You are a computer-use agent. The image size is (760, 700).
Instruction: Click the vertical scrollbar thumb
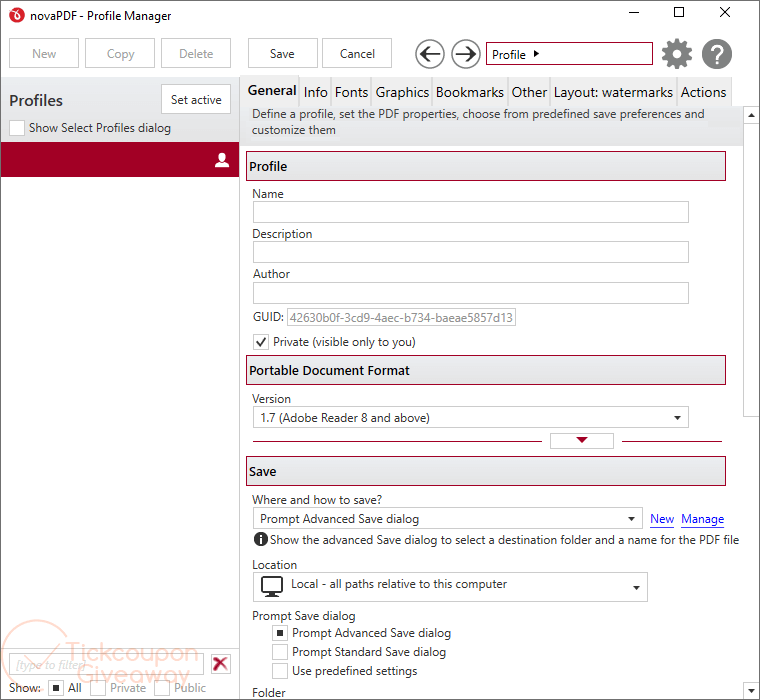click(x=751, y=270)
